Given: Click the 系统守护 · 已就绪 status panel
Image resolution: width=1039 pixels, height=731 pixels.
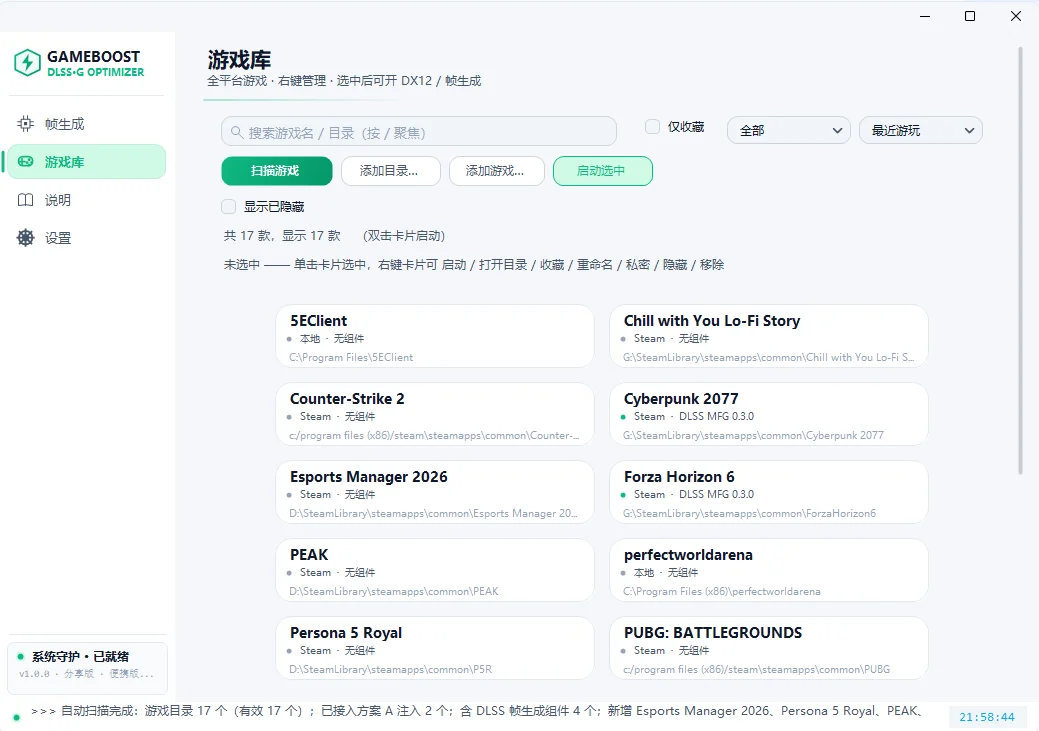Looking at the screenshot, I should coord(87,668).
